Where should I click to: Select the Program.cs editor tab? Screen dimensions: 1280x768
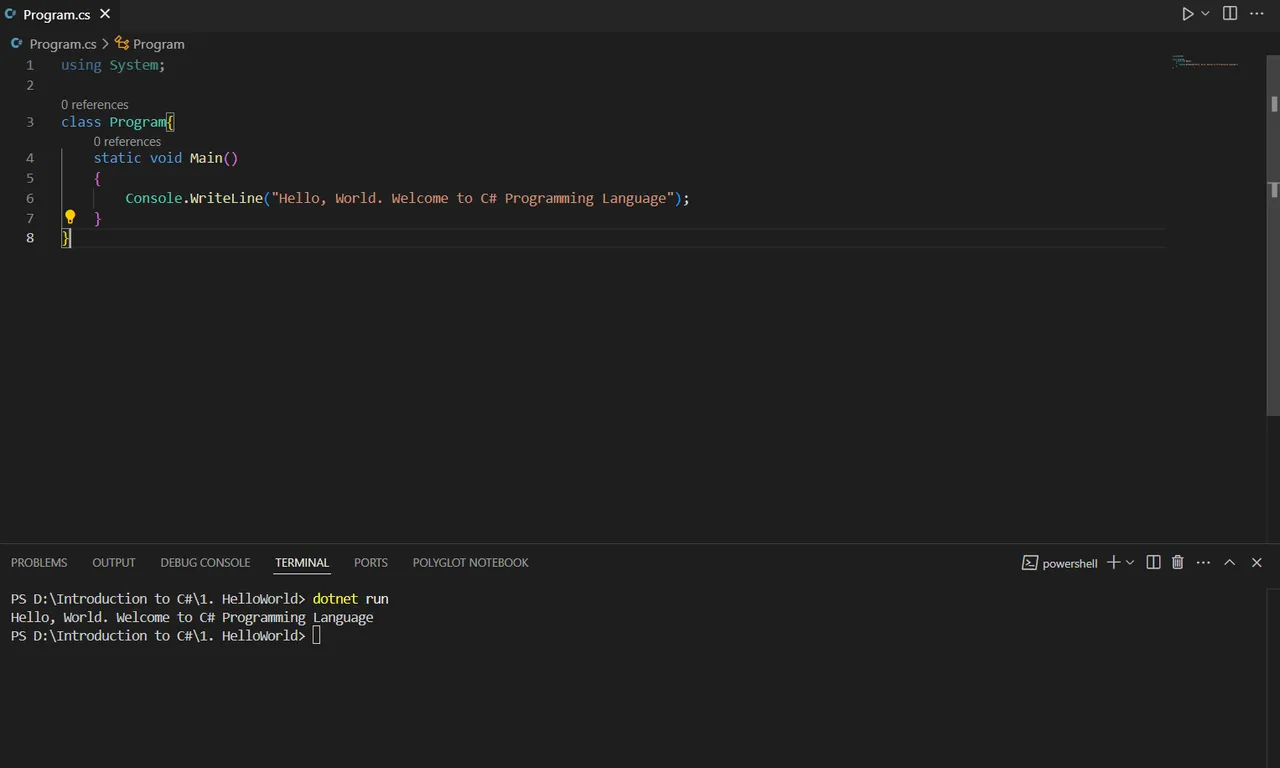click(58, 15)
